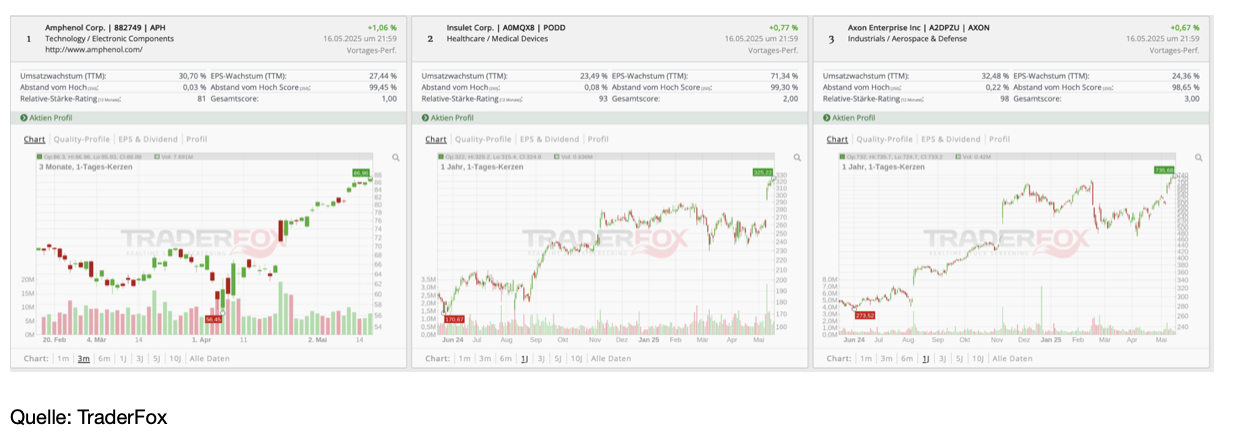The height and width of the screenshot is (446, 1236).
Task: Switch to Profil tab in the Insulet card
Action: coord(598,139)
